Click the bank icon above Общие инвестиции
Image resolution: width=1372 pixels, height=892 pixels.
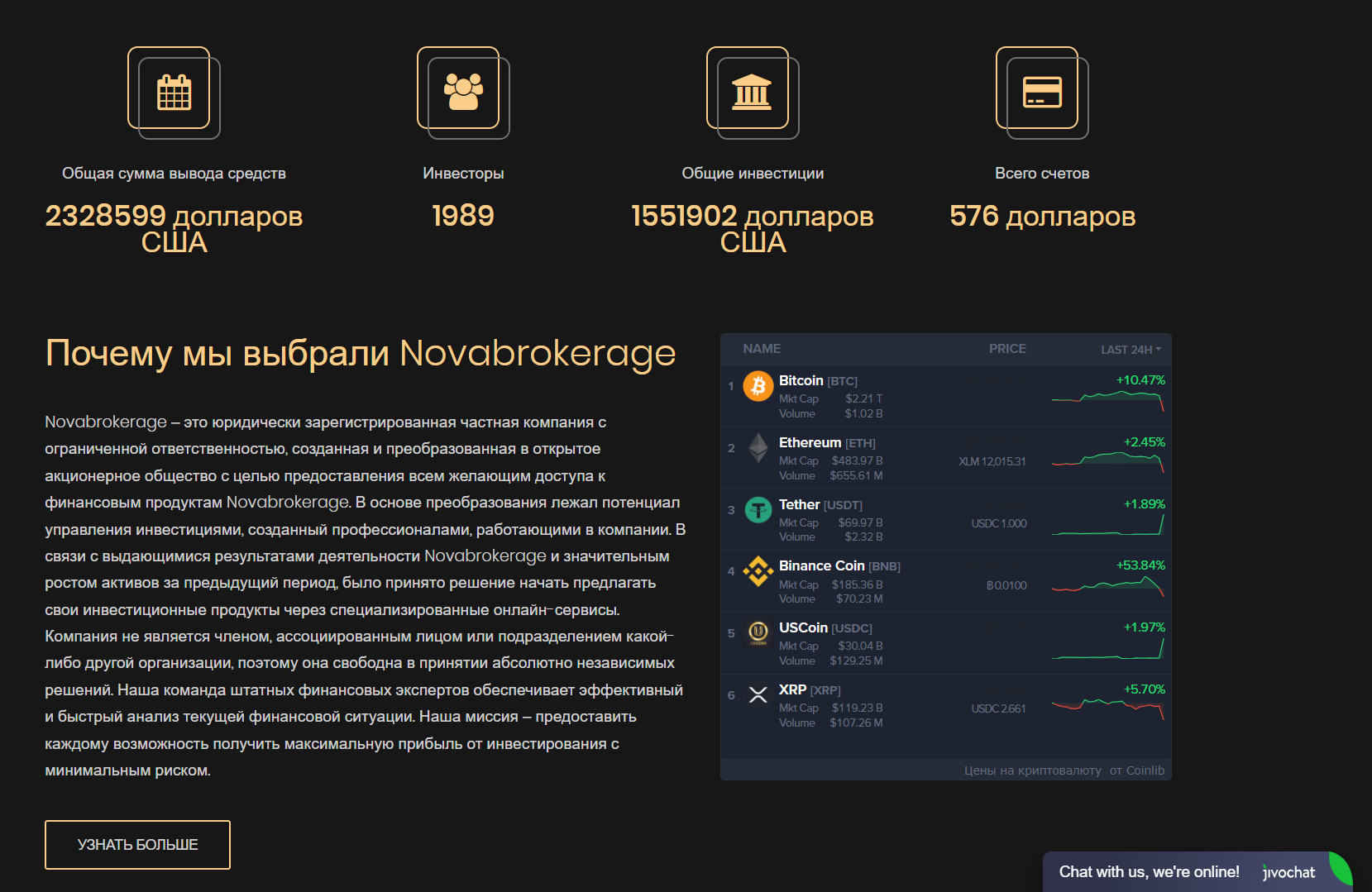[x=753, y=92]
